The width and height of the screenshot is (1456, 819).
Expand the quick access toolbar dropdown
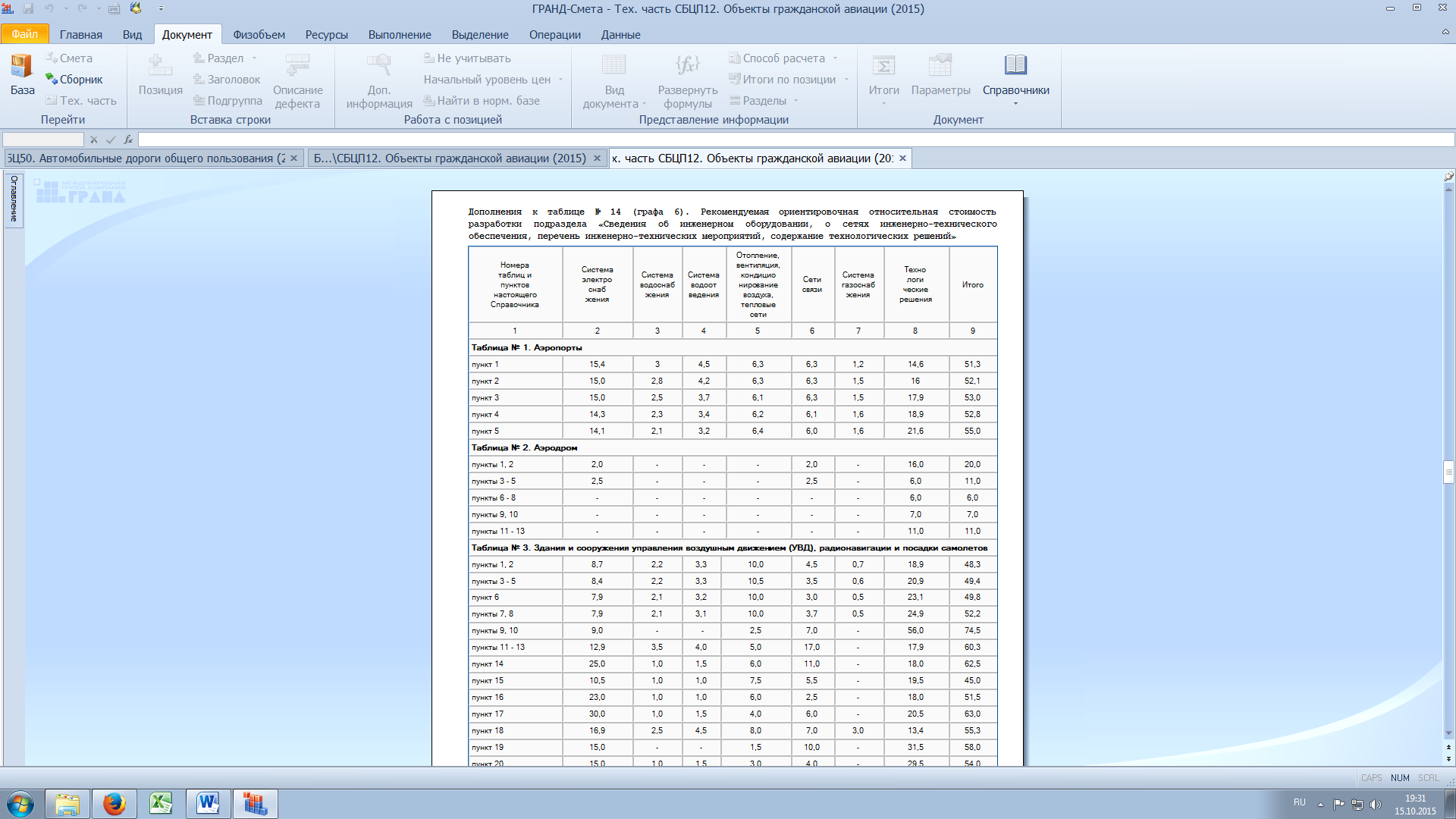pos(161,8)
